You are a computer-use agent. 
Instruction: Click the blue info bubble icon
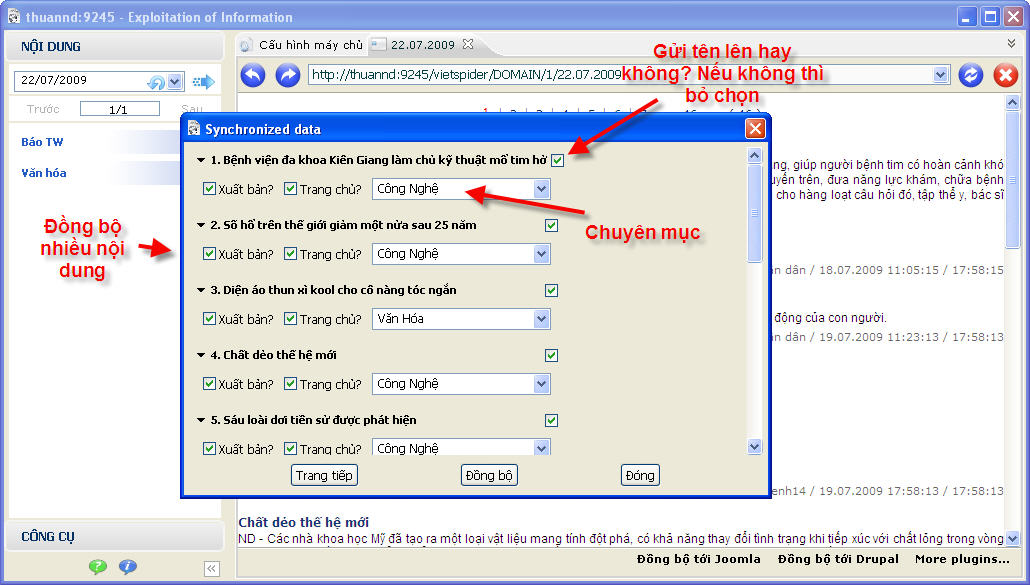(128, 567)
